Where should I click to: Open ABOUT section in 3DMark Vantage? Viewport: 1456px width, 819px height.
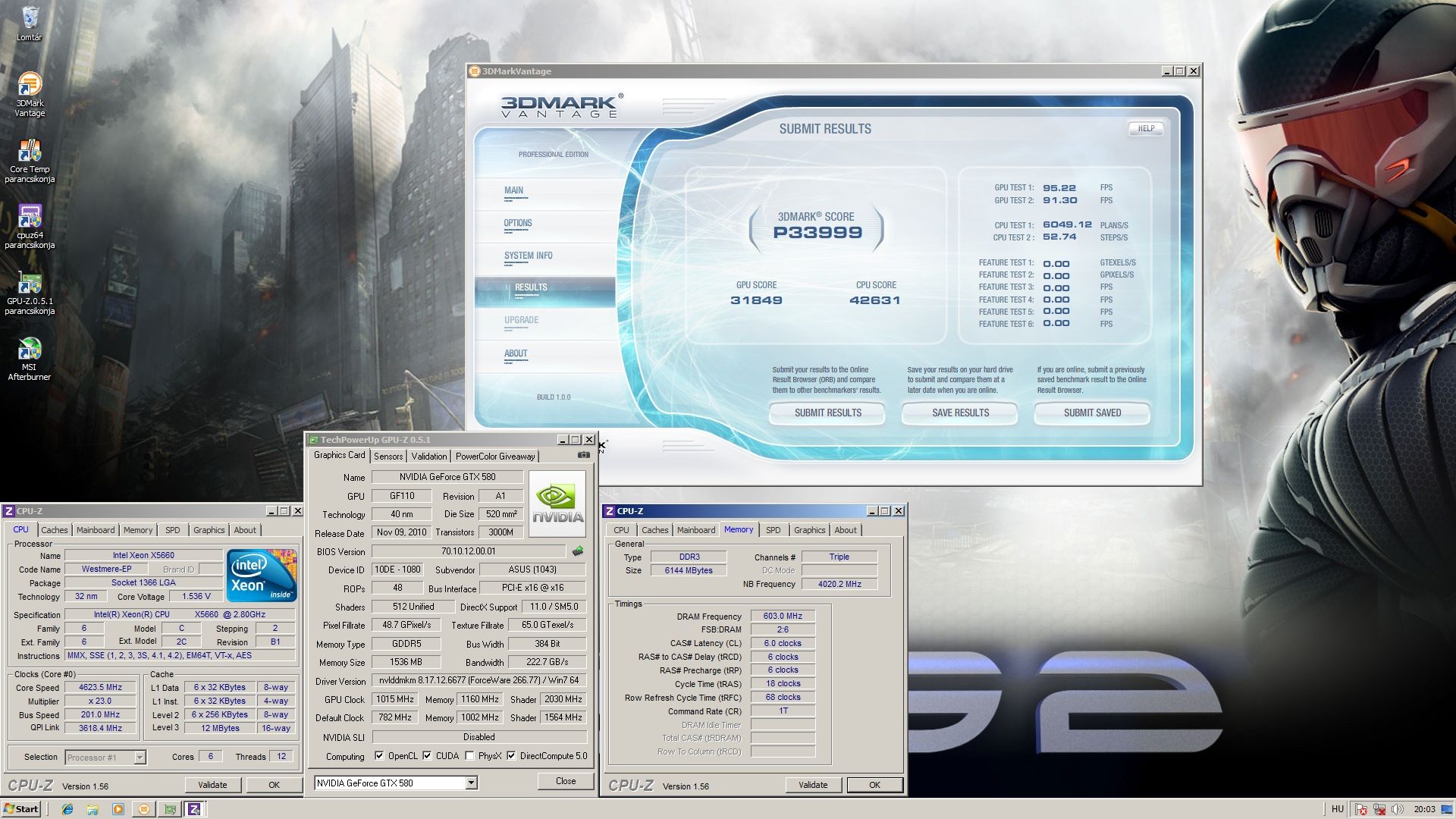[544, 355]
